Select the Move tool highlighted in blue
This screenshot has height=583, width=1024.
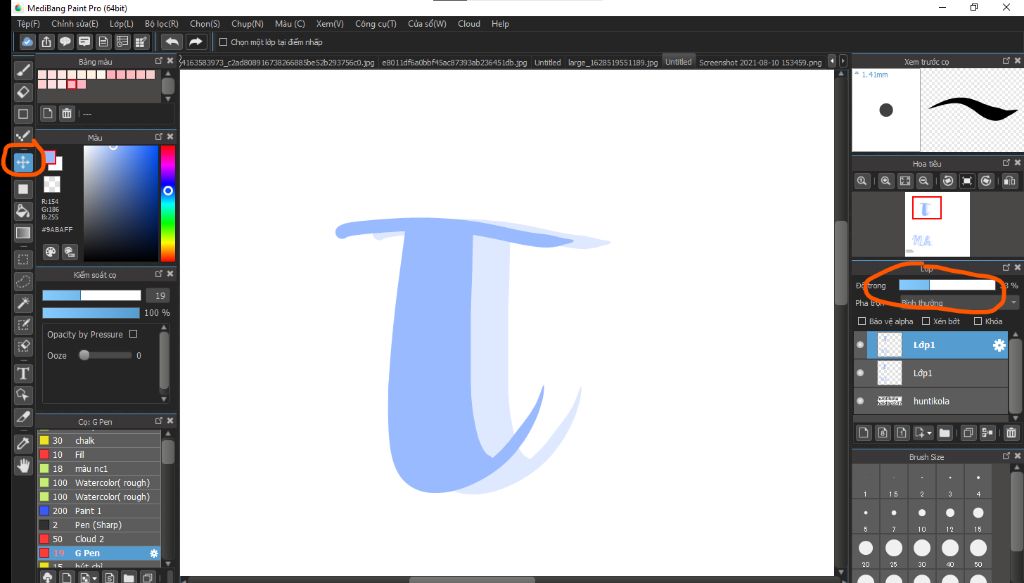click(x=23, y=162)
